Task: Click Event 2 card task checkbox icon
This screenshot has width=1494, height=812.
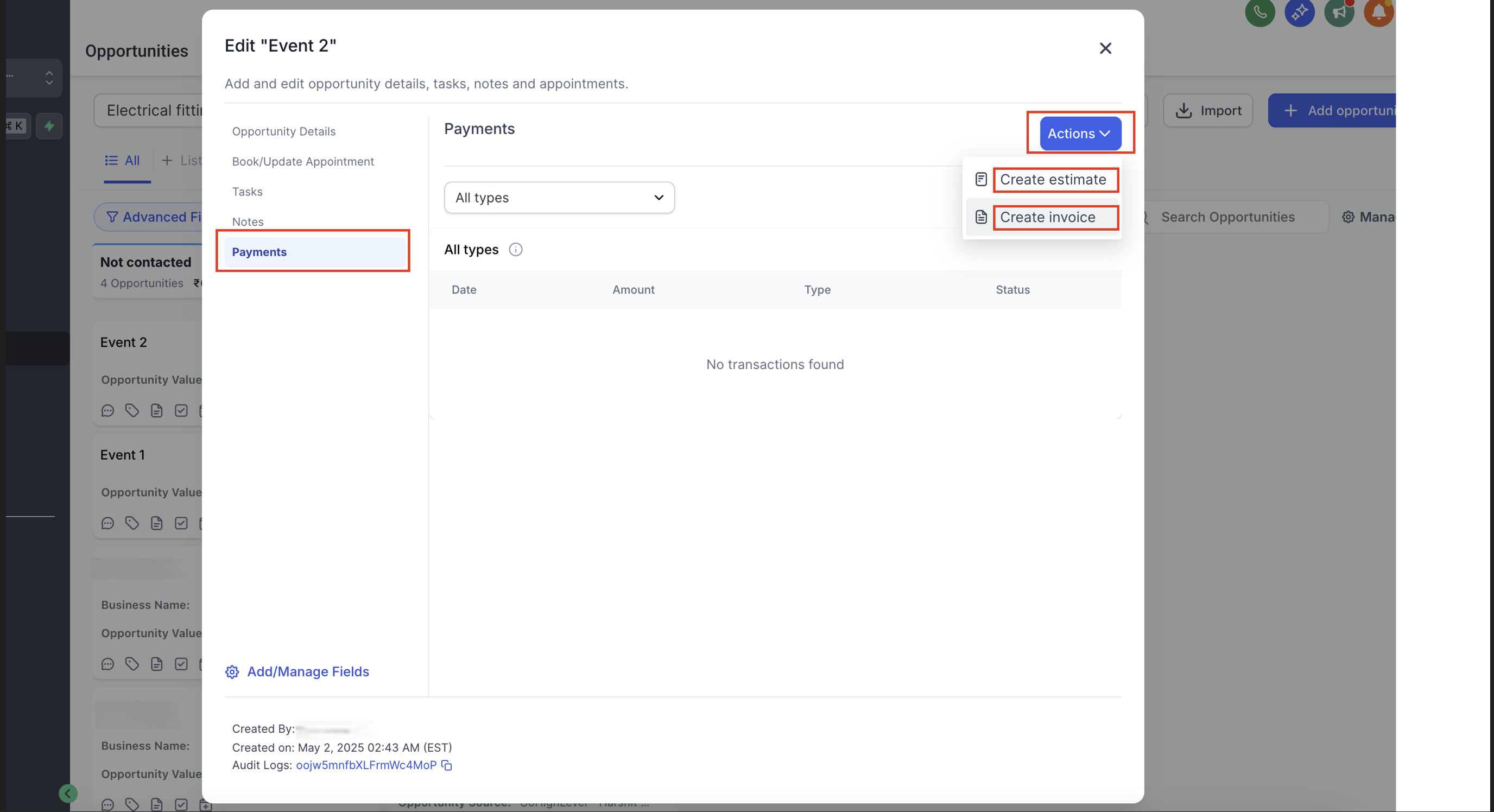Action: (181, 411)
